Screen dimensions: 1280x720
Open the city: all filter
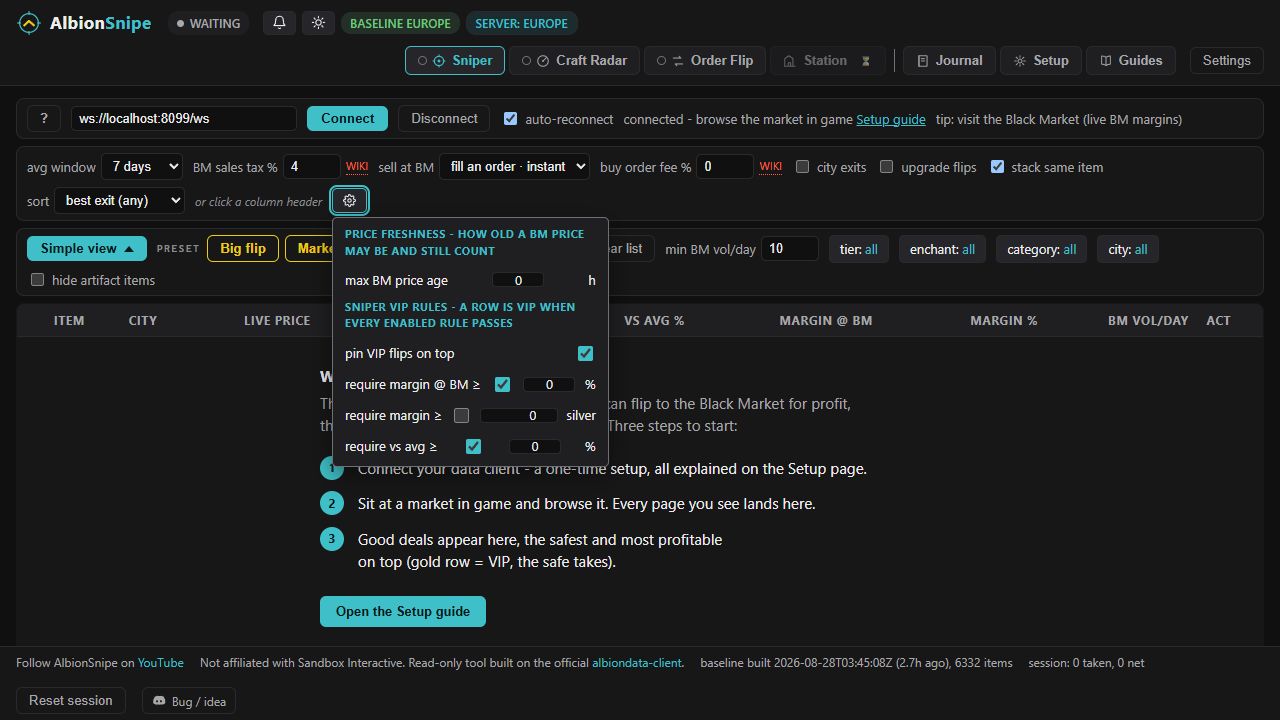pyautogui.click(x=1127, y=249)
